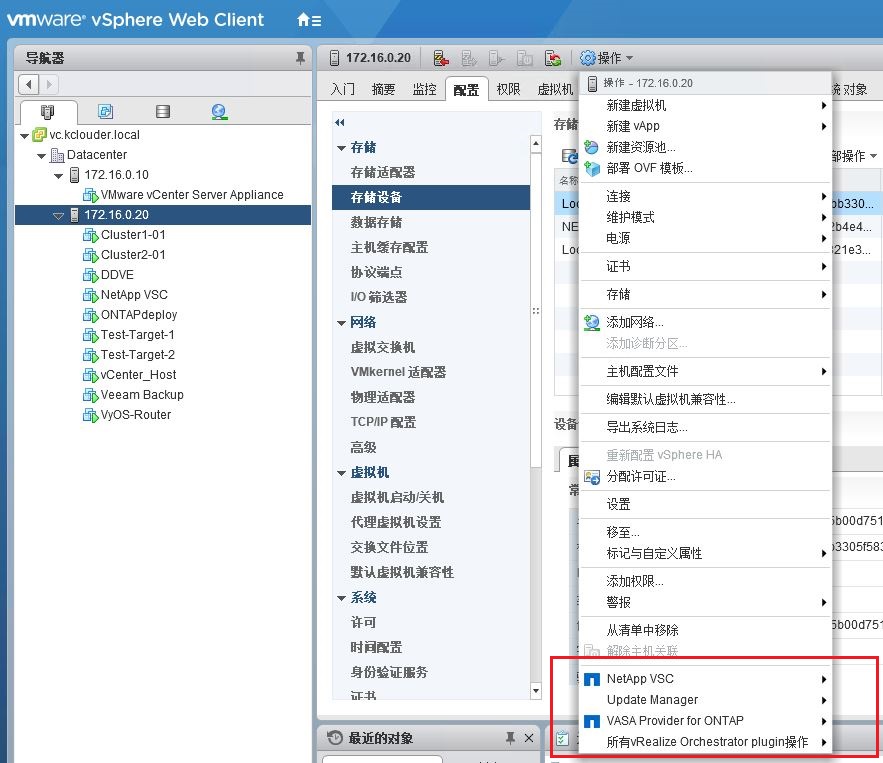Screen dimensions: 883x763
Task: Collapse vc.kclouder.local tree node
Action: pyautogui.click(x=24, y=136)
